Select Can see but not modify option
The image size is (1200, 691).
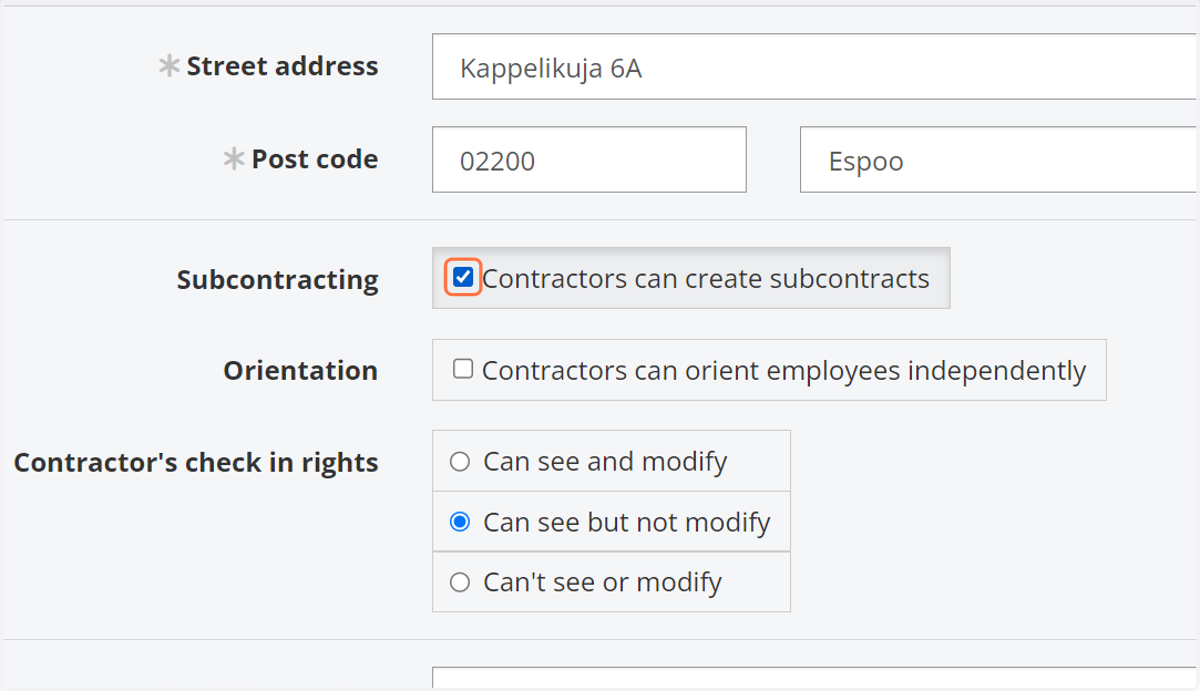[460, 522]
